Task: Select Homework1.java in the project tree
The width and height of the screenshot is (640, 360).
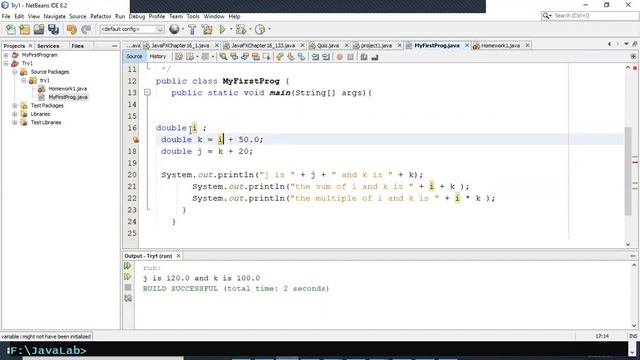Action: 67,89
